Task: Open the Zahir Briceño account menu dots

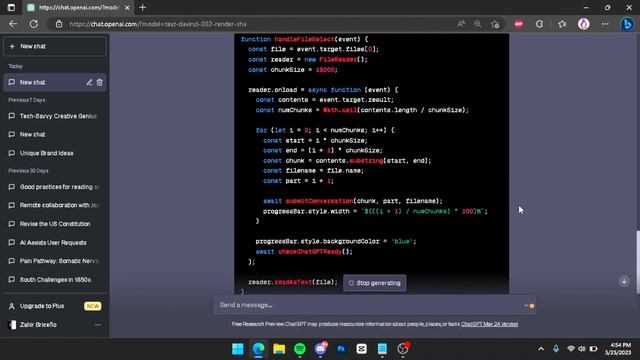Action: [x=98, y=325]
